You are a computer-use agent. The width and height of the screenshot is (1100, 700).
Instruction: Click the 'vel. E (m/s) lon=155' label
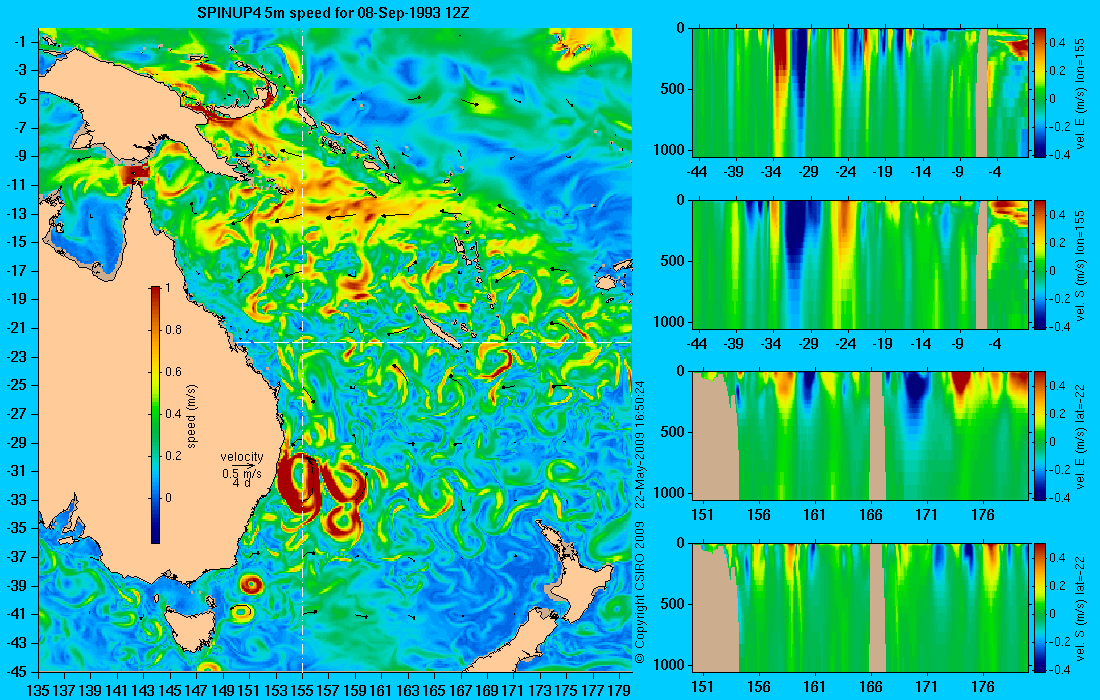click(x=1080, y=94)
